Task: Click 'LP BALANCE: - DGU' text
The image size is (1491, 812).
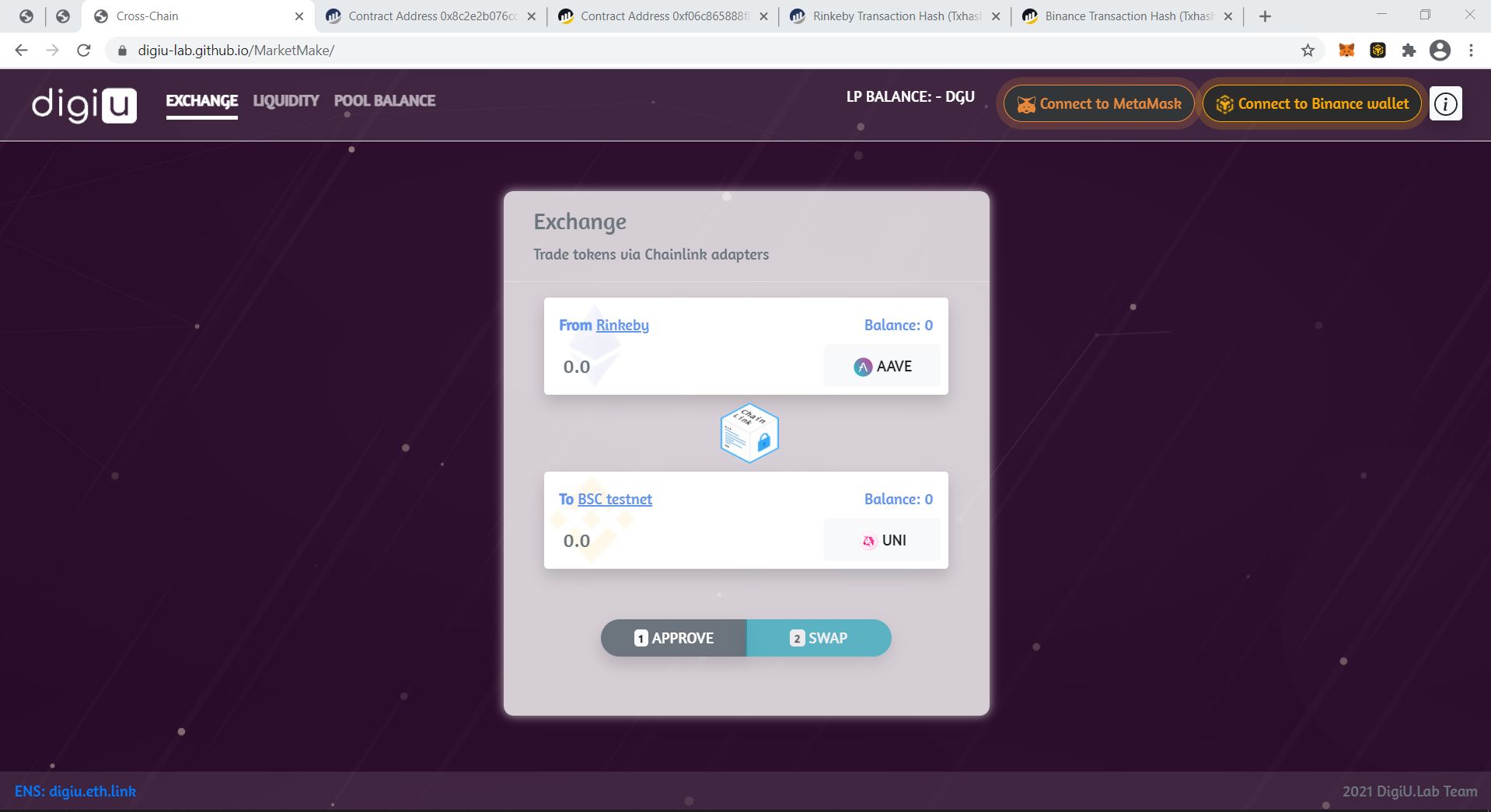Action: pos(910,97)
